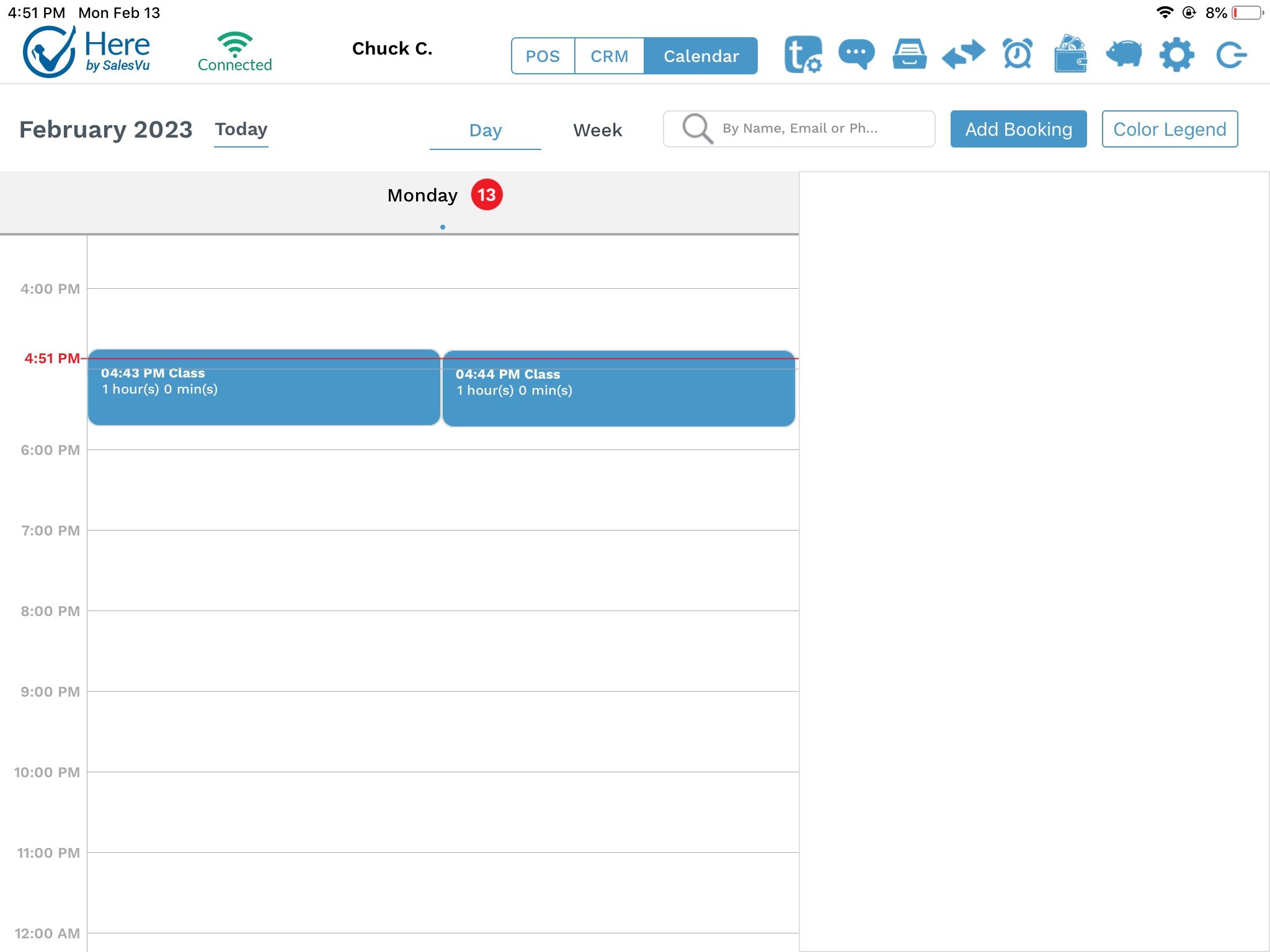Image resolution: width=1270 pixels, height=952 pixels.
Task: Tap the Connected wifi status icon
Action: click(235, 52)
